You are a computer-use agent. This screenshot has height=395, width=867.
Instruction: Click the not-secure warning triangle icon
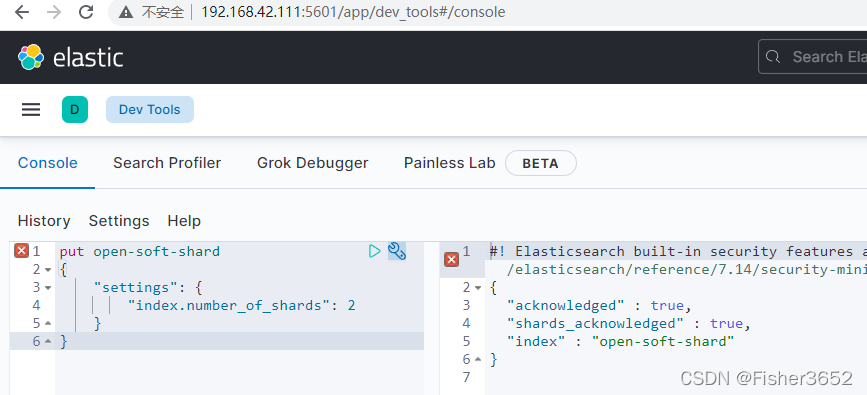[x=127, y=12]
